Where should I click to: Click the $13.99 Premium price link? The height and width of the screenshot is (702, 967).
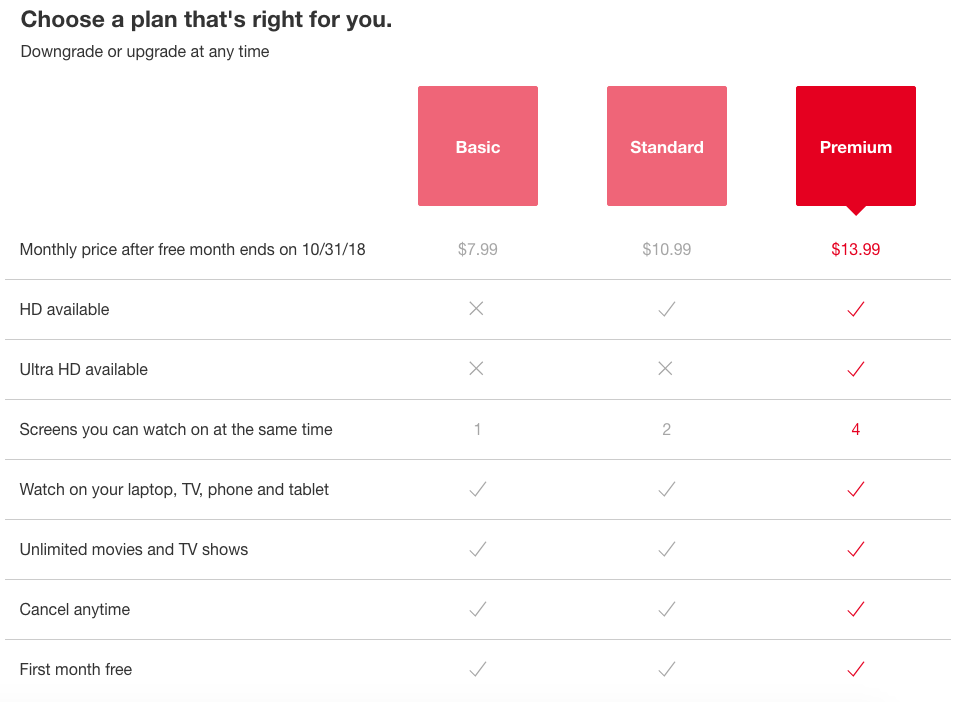coord(855,249)
